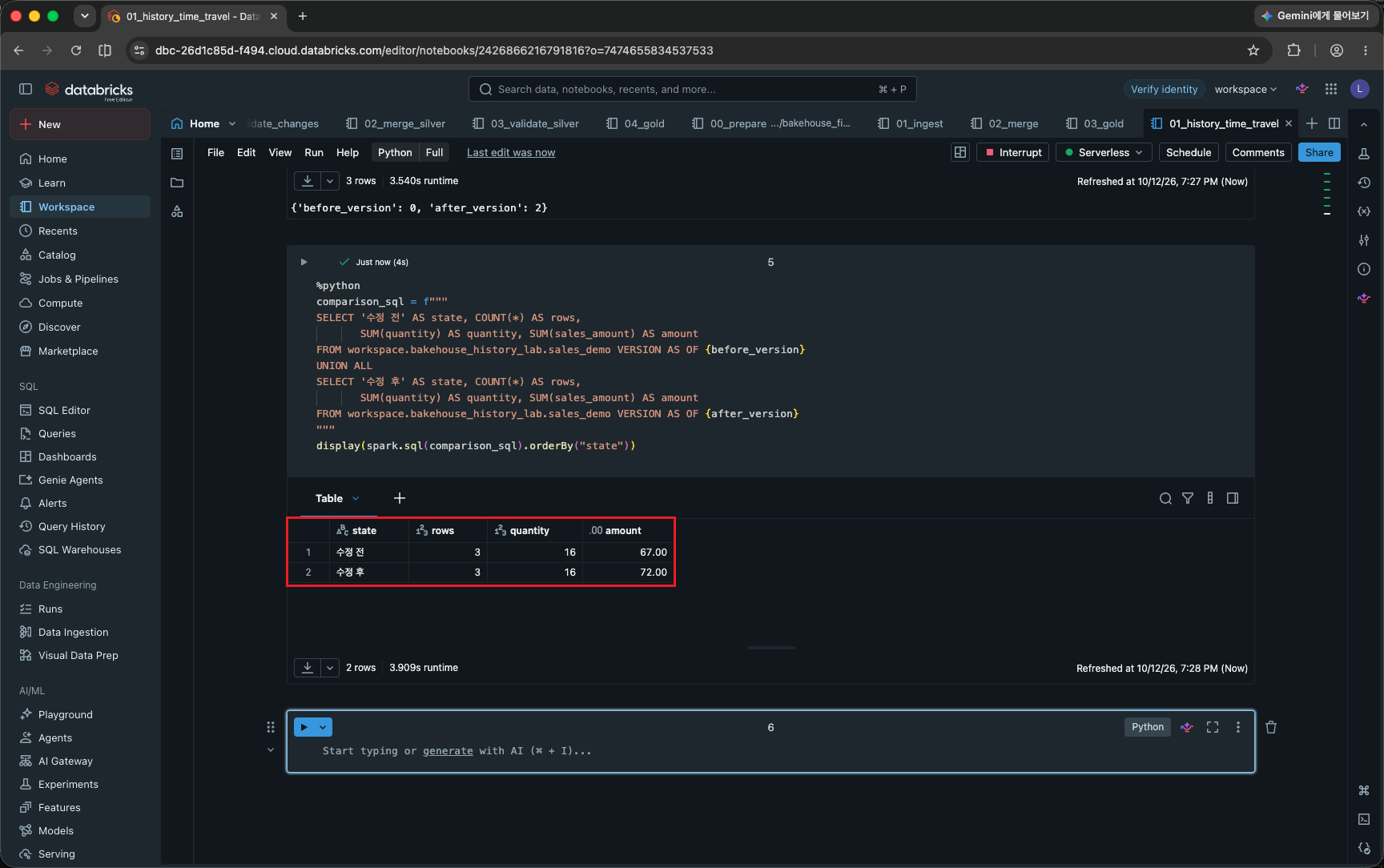The height and width of the screenshot is (868, 1384).
Task: Open the Databricks Assistant sparkle icon in header
Action: pos(1302,89)
